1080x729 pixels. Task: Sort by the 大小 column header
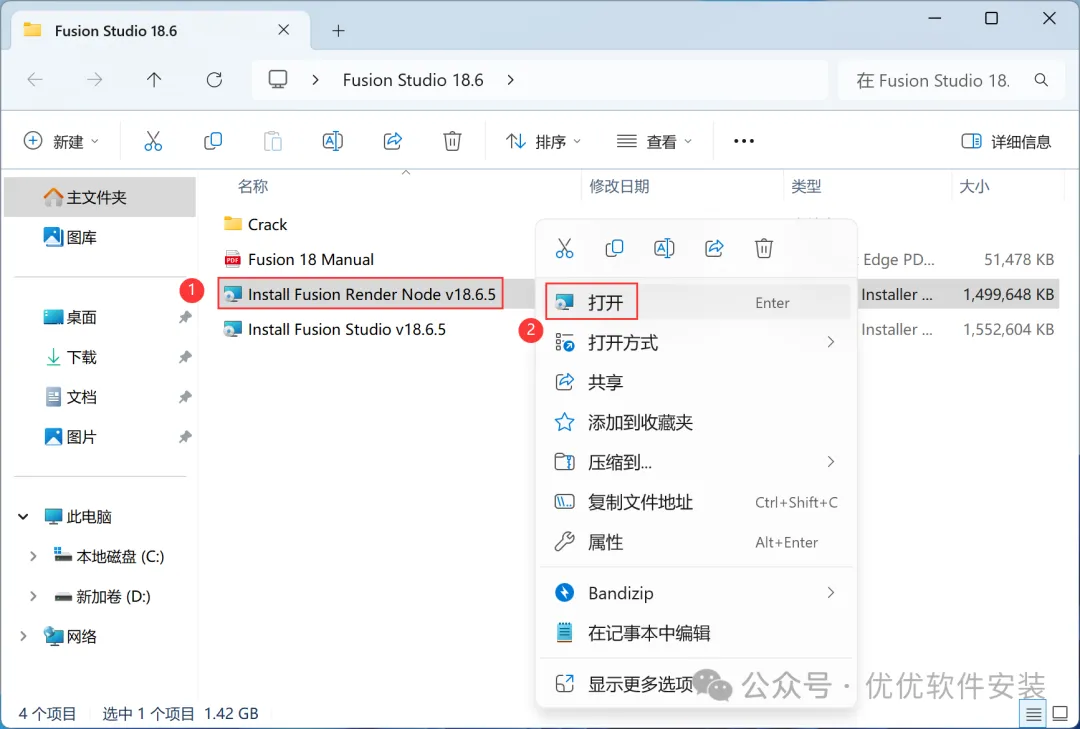click(974, 186)
